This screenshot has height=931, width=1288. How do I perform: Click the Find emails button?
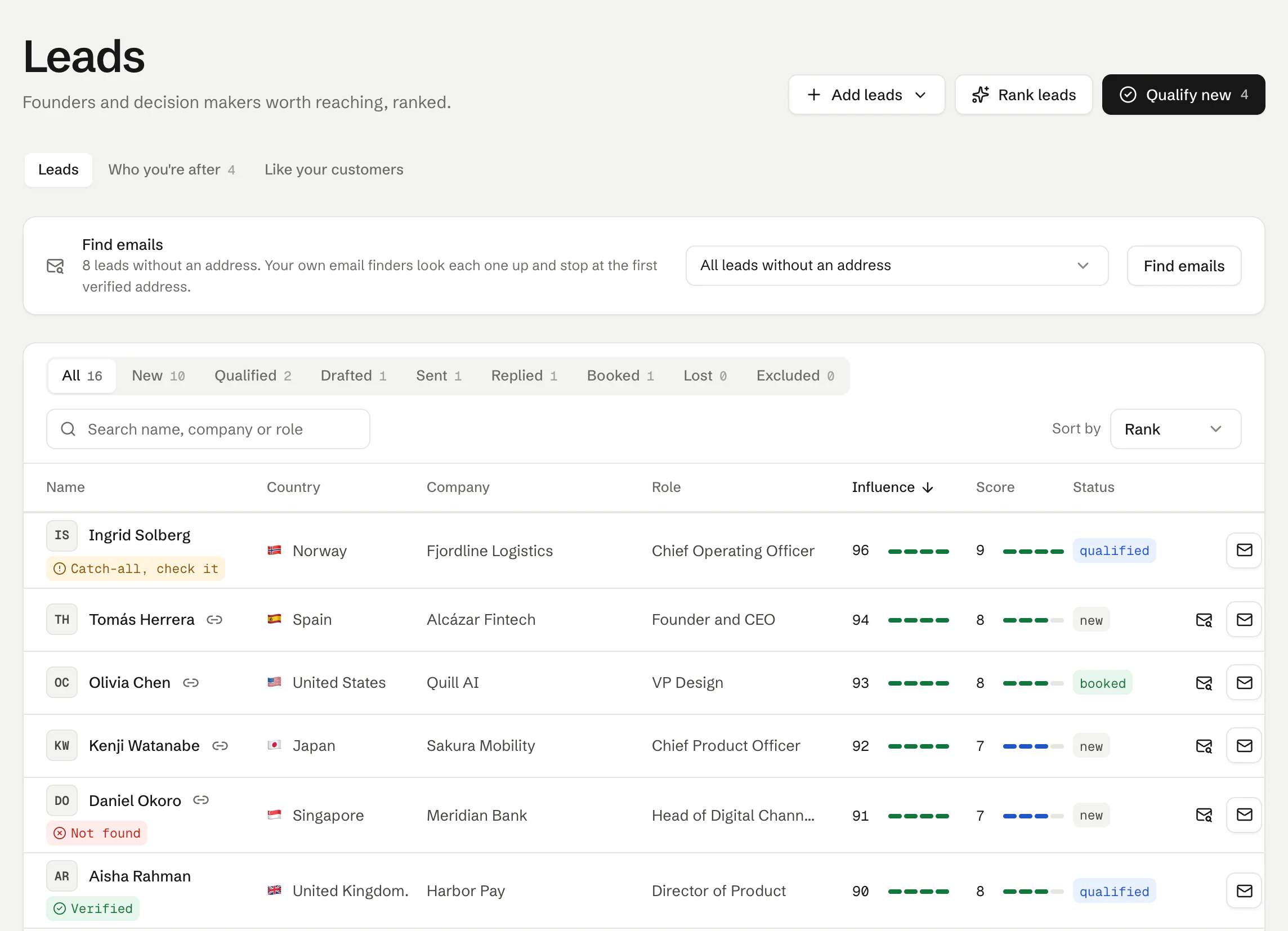point(1184,266)
